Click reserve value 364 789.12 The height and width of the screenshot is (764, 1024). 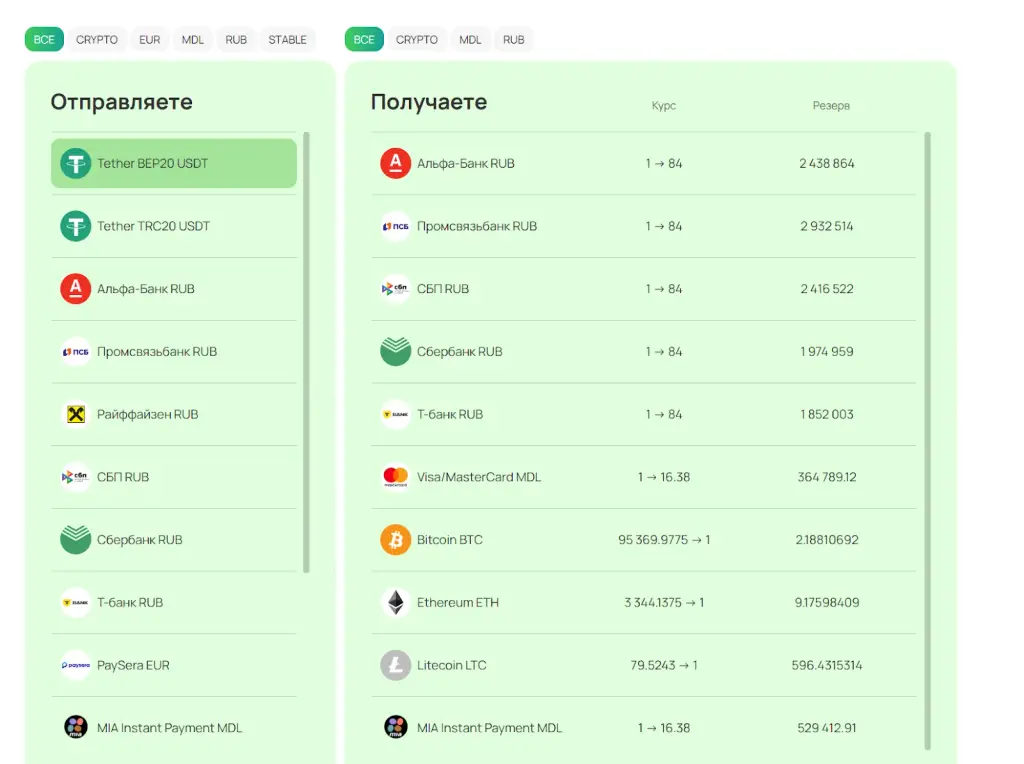(x=827, y=477)
